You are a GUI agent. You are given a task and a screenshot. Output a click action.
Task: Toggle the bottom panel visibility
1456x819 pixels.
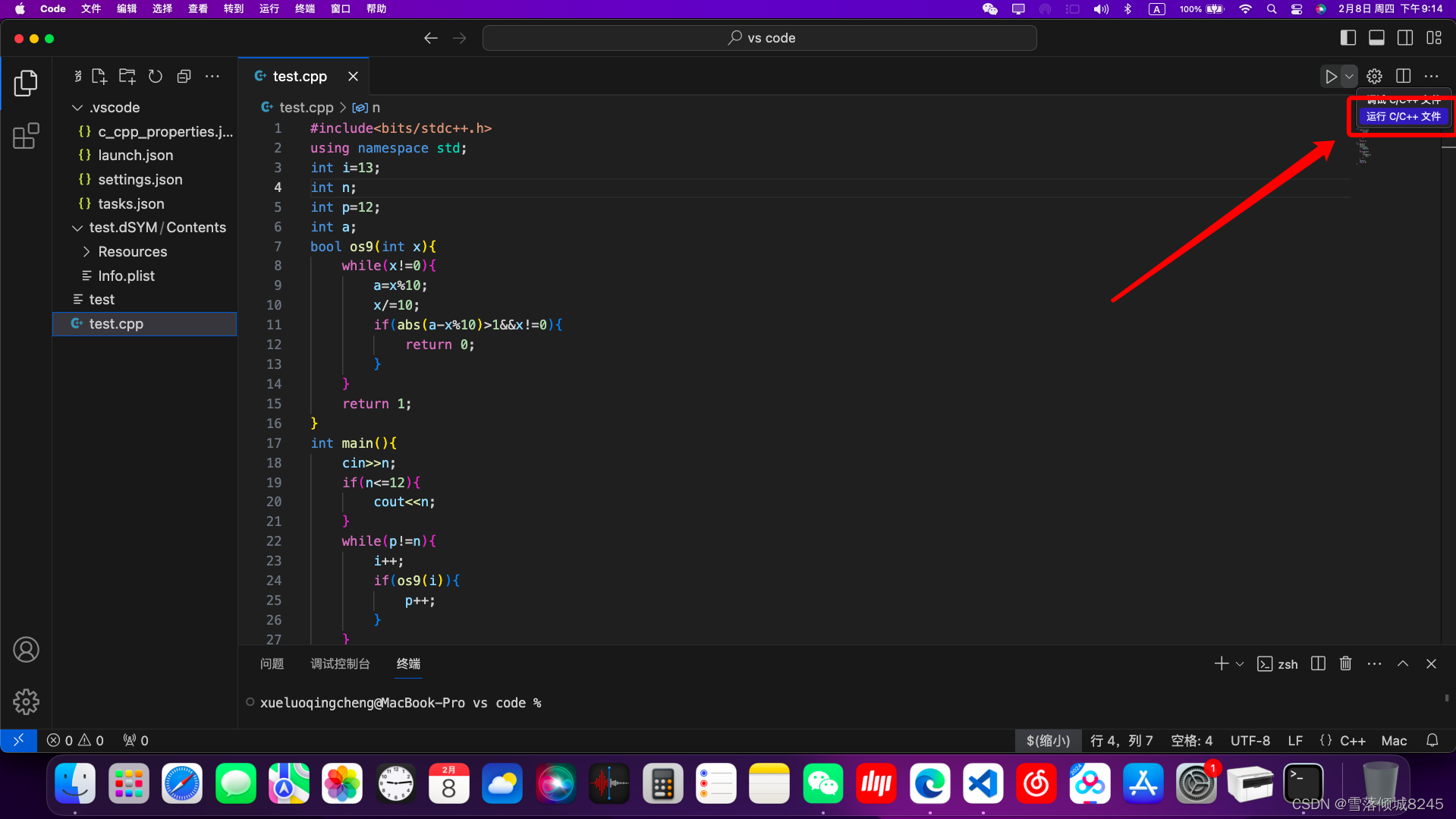[x=1376, y=38]
